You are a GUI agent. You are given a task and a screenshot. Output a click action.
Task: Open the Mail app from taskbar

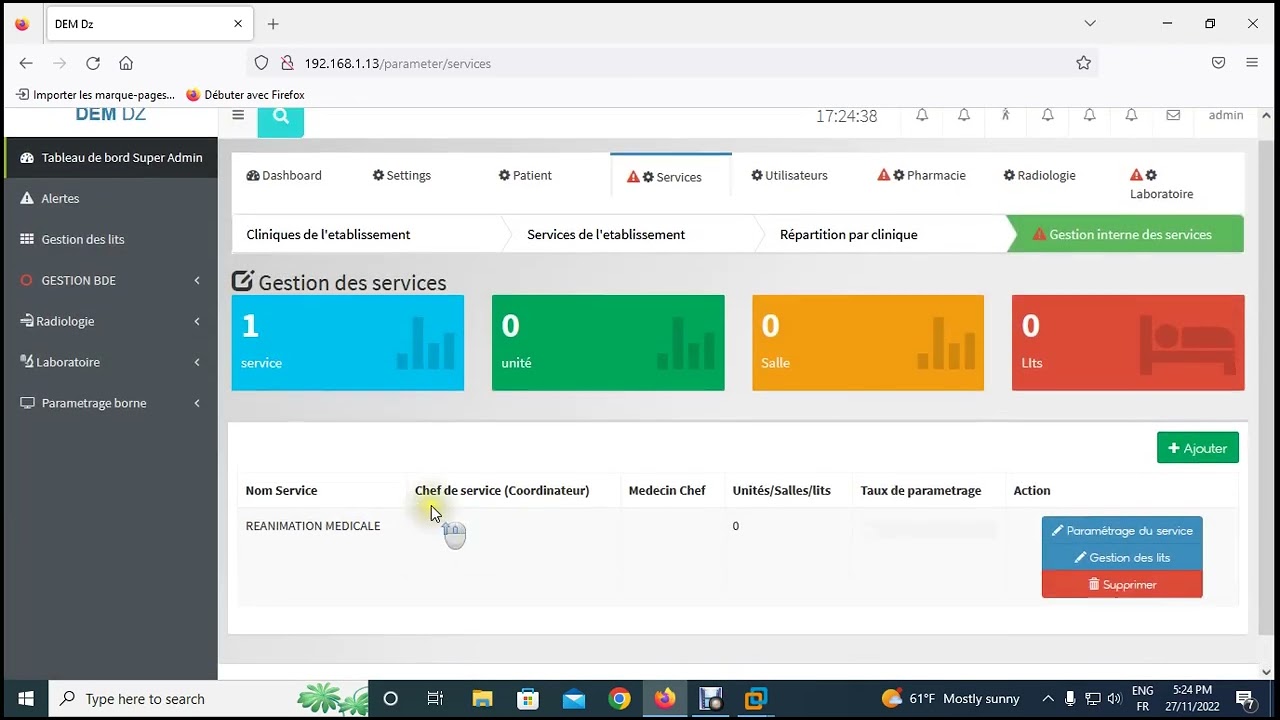point(574,698)
